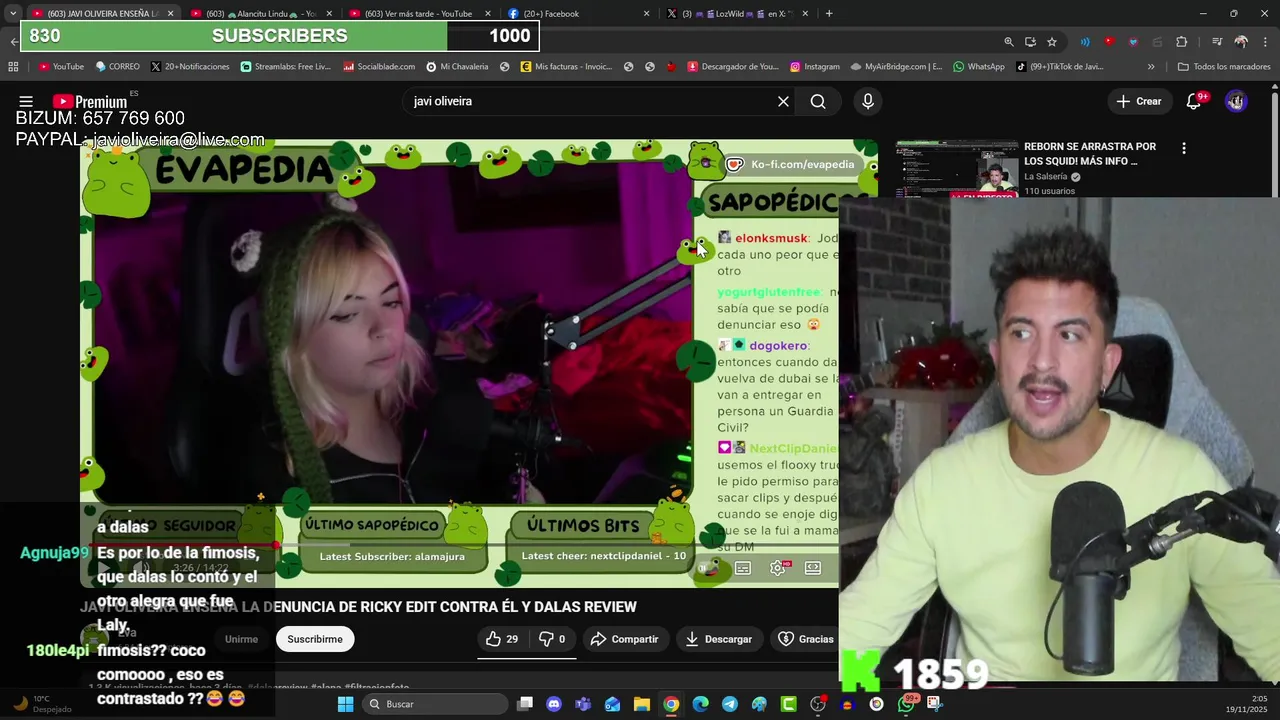Open Camtasia green icon on taskbar
This screenshot has width=1280, height=720.
coord(788,704)
